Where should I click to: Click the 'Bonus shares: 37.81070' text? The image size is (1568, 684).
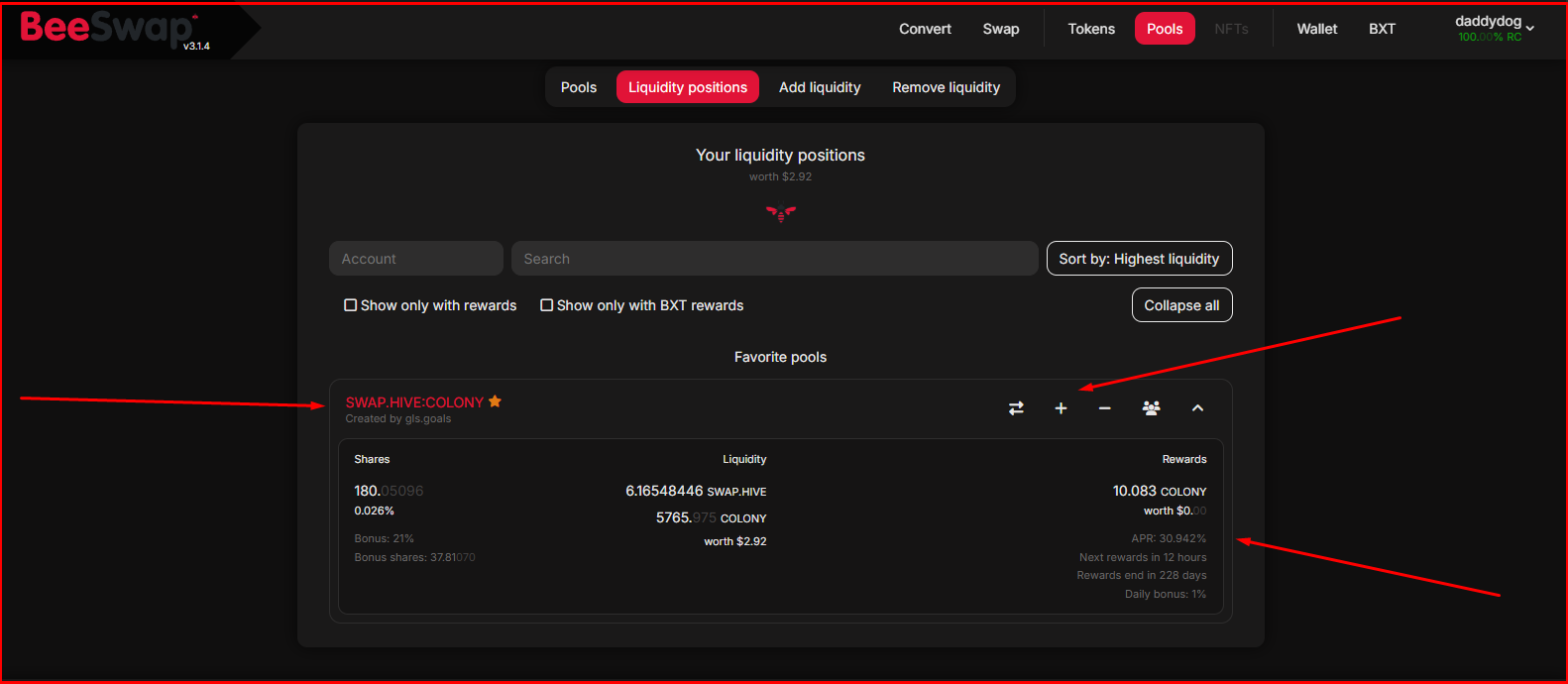[414, 557]
